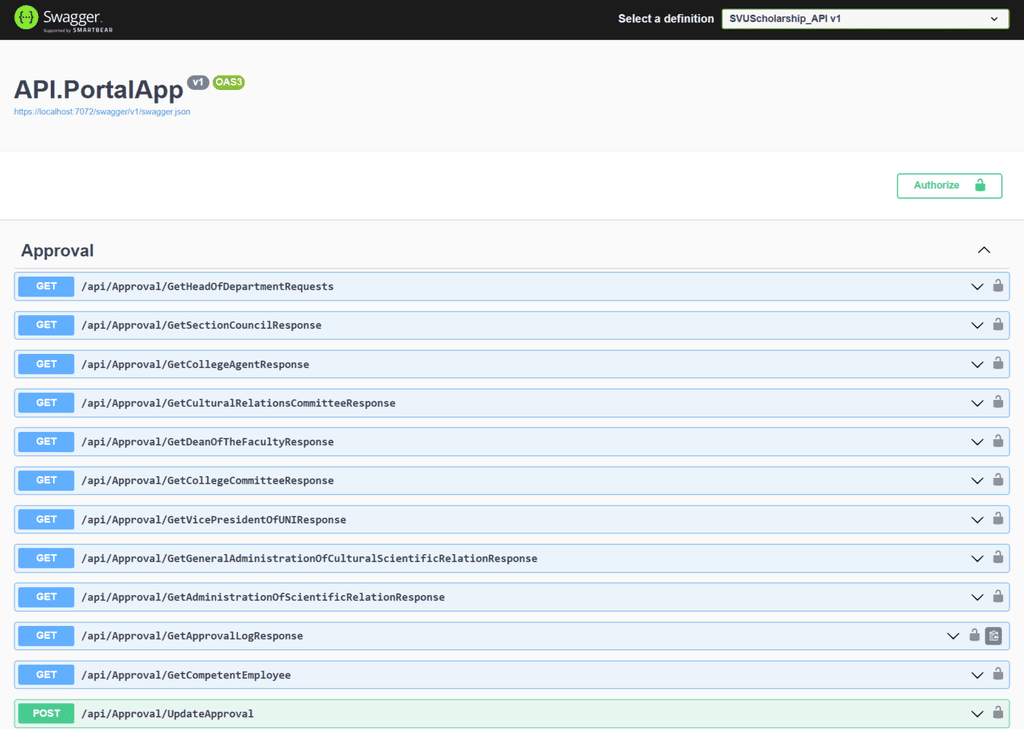Collapse the Approval section with the arrow
The width and height of the screenshot is (1024, 729).
pyautogui.click(x=984, y=250)
